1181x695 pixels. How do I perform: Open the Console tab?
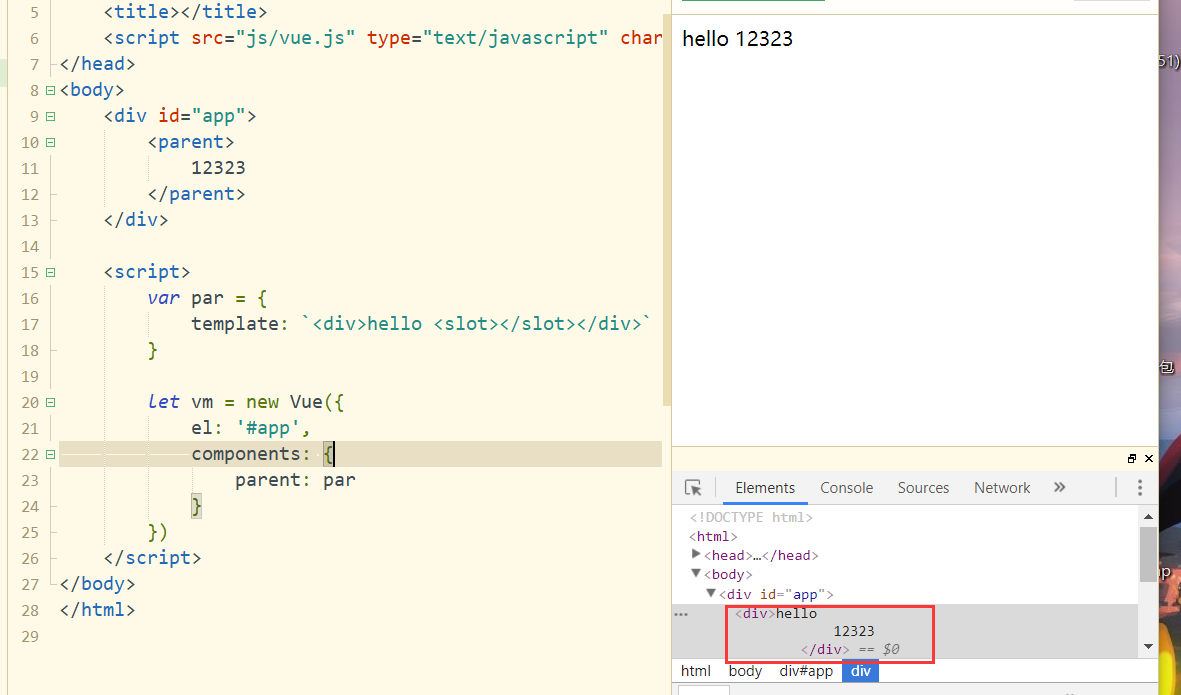(847, 488)
